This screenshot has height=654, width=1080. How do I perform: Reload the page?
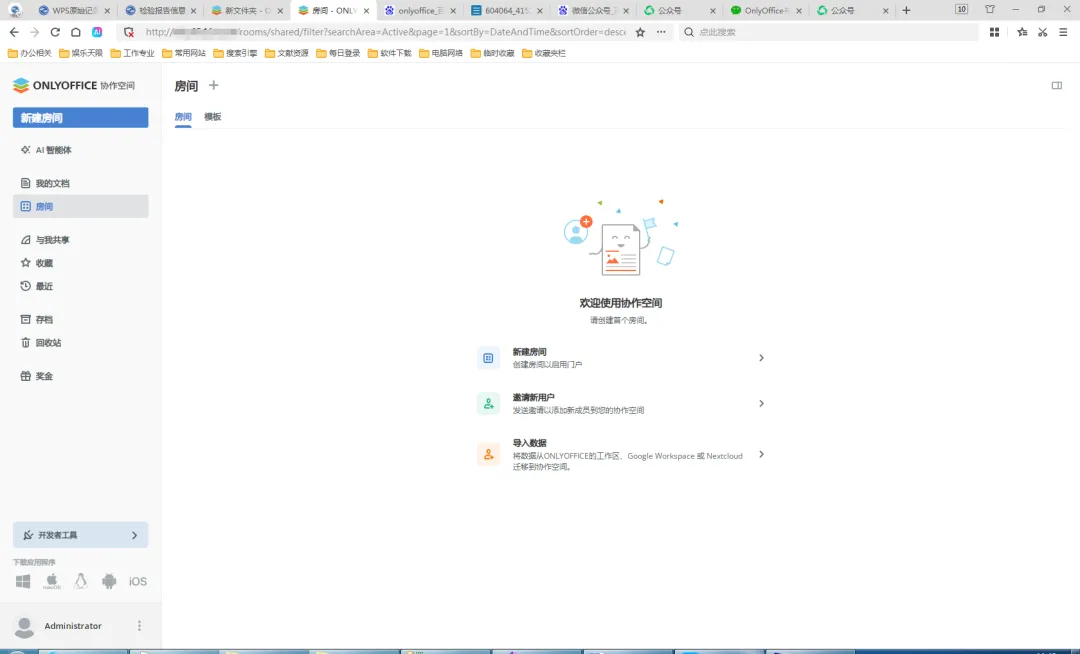click(55, 32)
